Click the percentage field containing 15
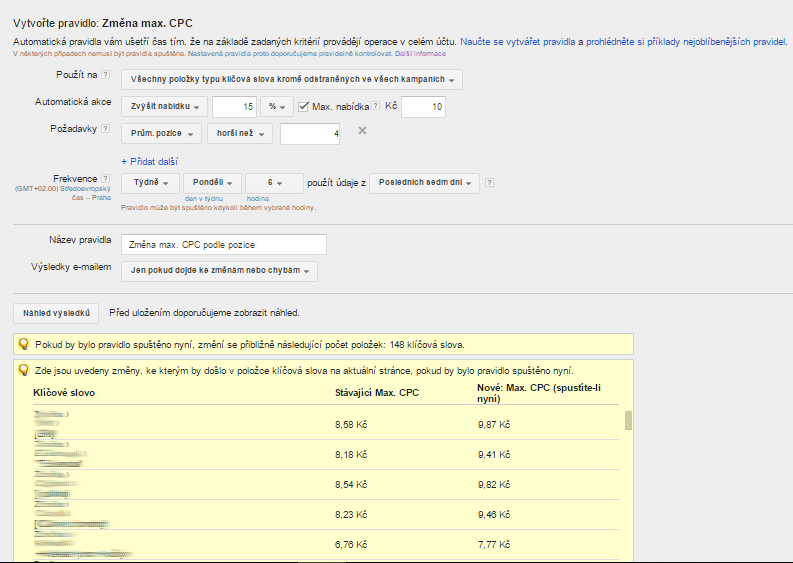The height and width of the screenshot is (563, 793). point(234,106)
